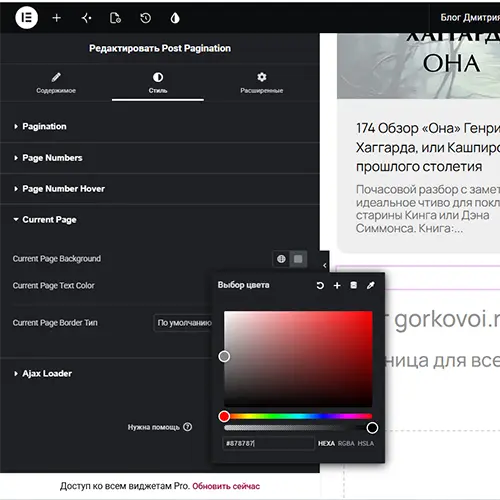Click the gorkovoi footer text in preview
The width and height of the screenshot is (500, 500).
coord(447,319)
